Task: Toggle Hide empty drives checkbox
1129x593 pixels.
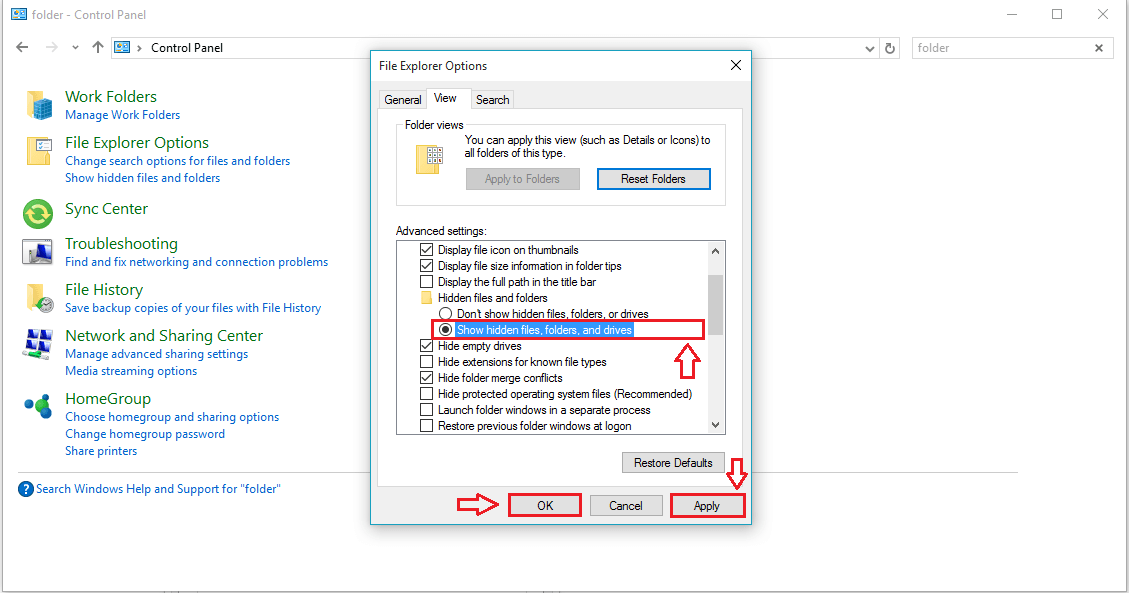Action: pyautogui.click(x=426, y=345)
